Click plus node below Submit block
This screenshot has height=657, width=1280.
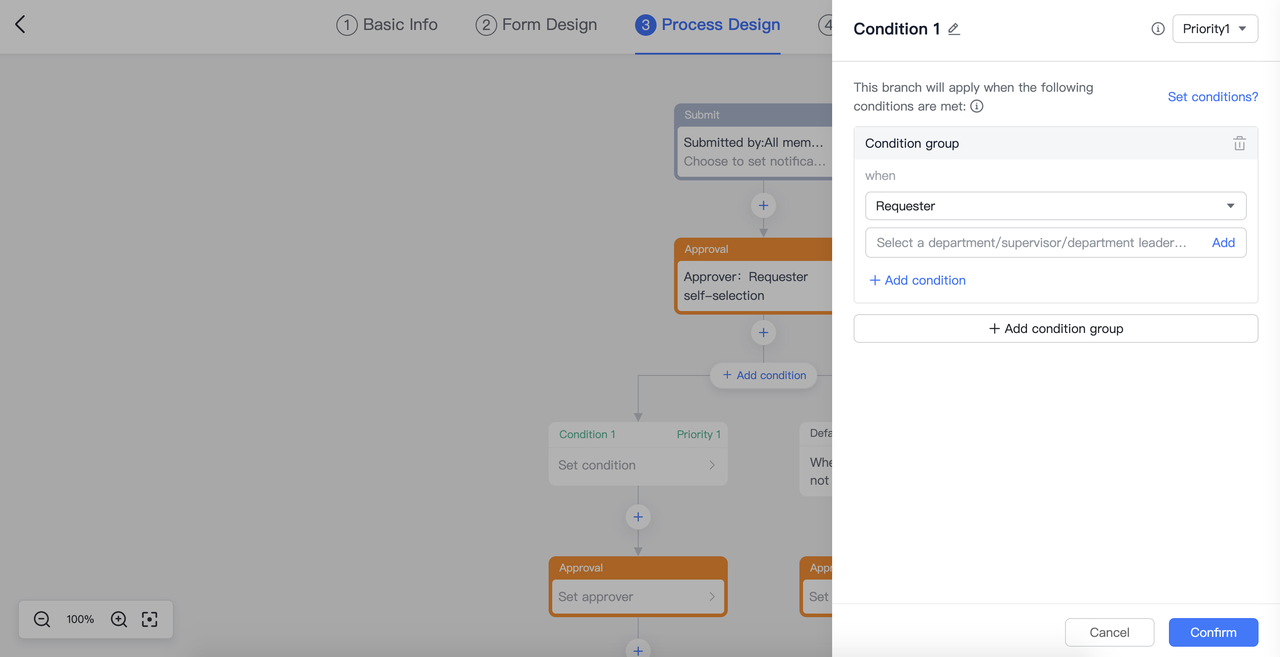(x=763, y=205)
